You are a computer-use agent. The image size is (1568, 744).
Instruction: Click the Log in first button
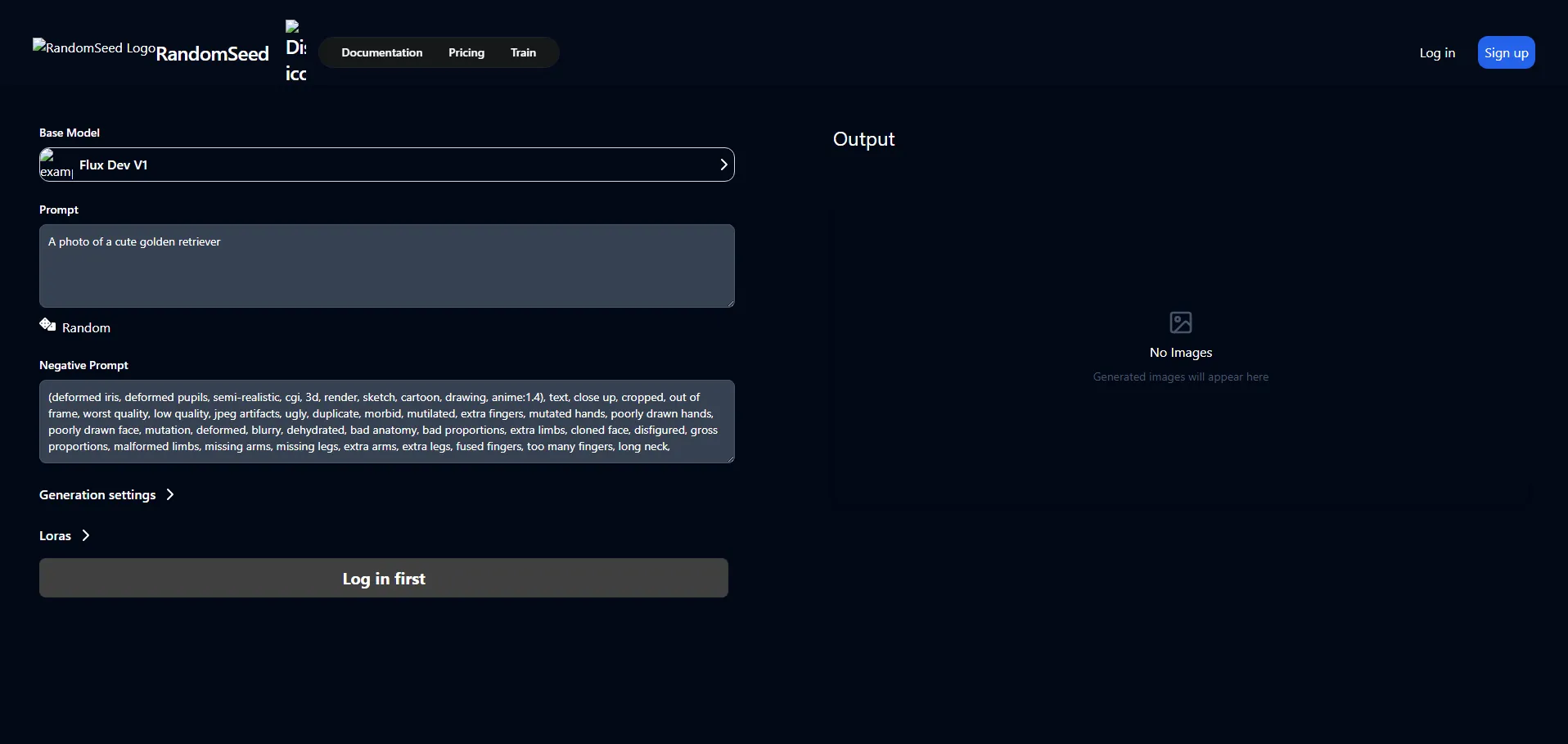click(x=383, y=578)
